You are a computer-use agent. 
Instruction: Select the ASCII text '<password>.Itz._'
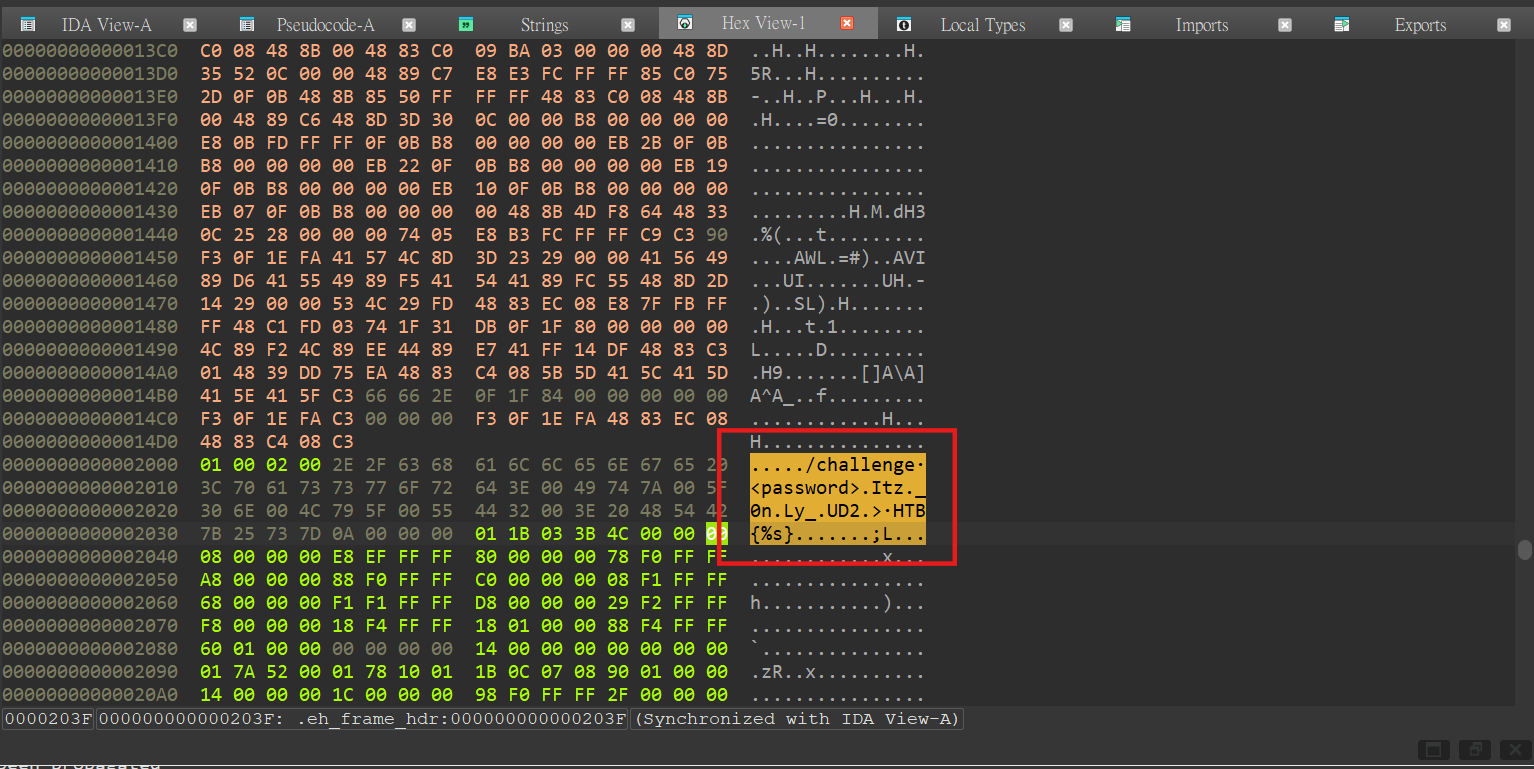tap(838, 487)
